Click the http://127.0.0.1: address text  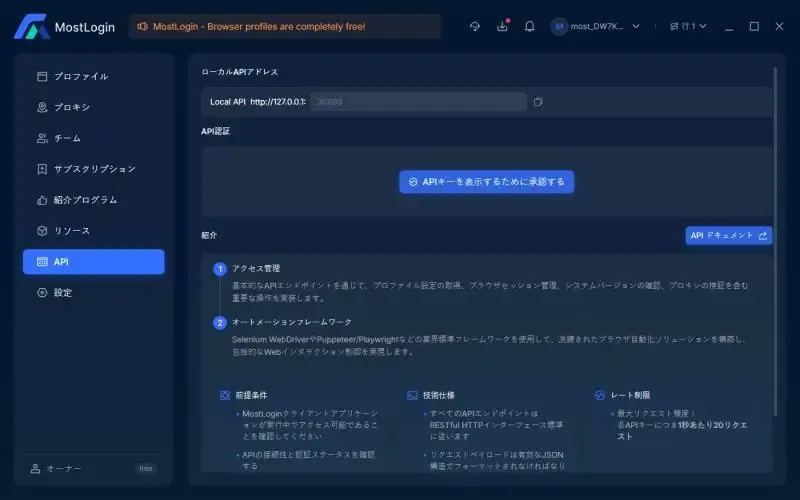click(x=278, y=102)
